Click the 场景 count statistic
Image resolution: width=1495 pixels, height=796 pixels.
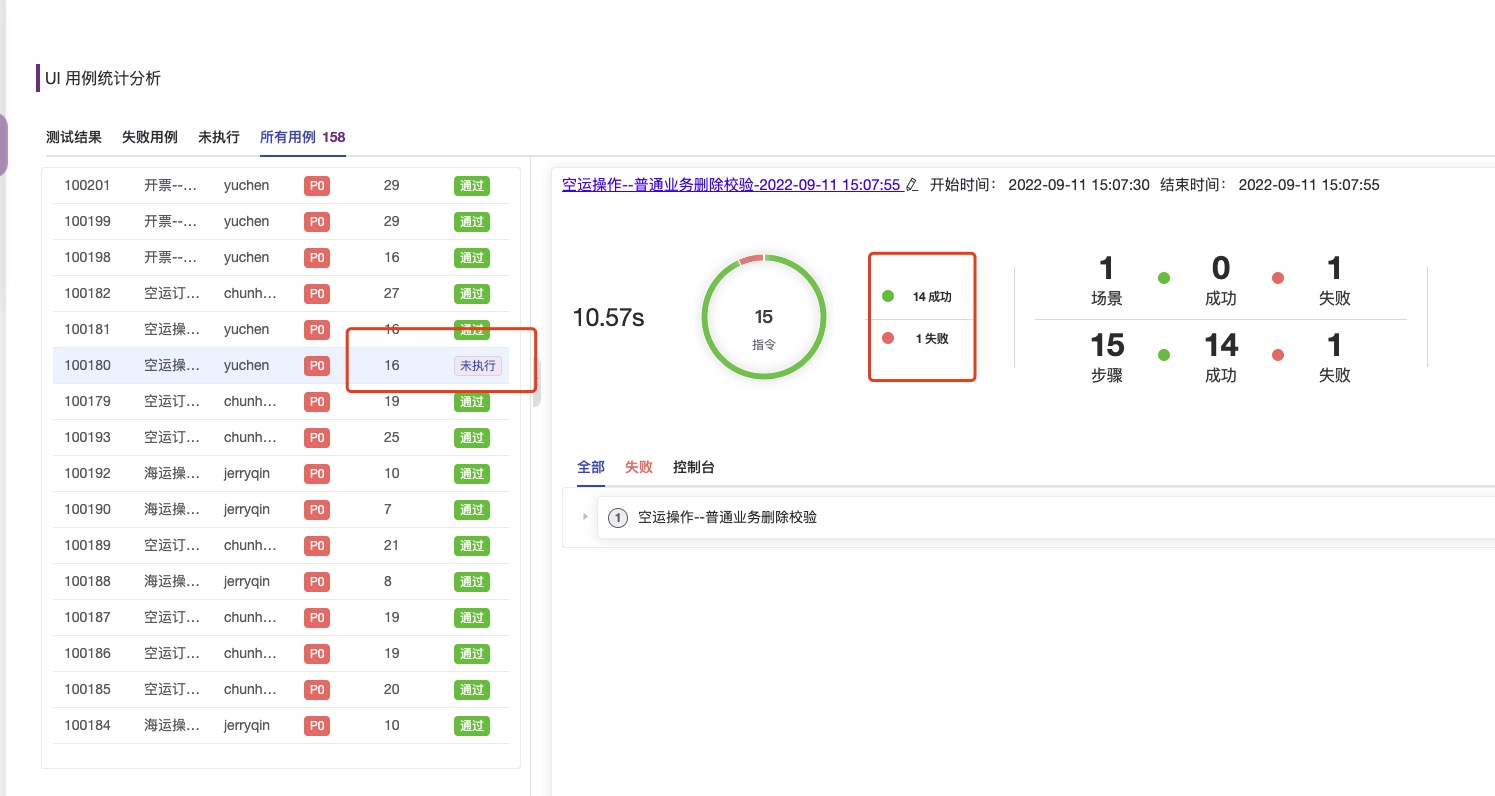pos(1106,280)
